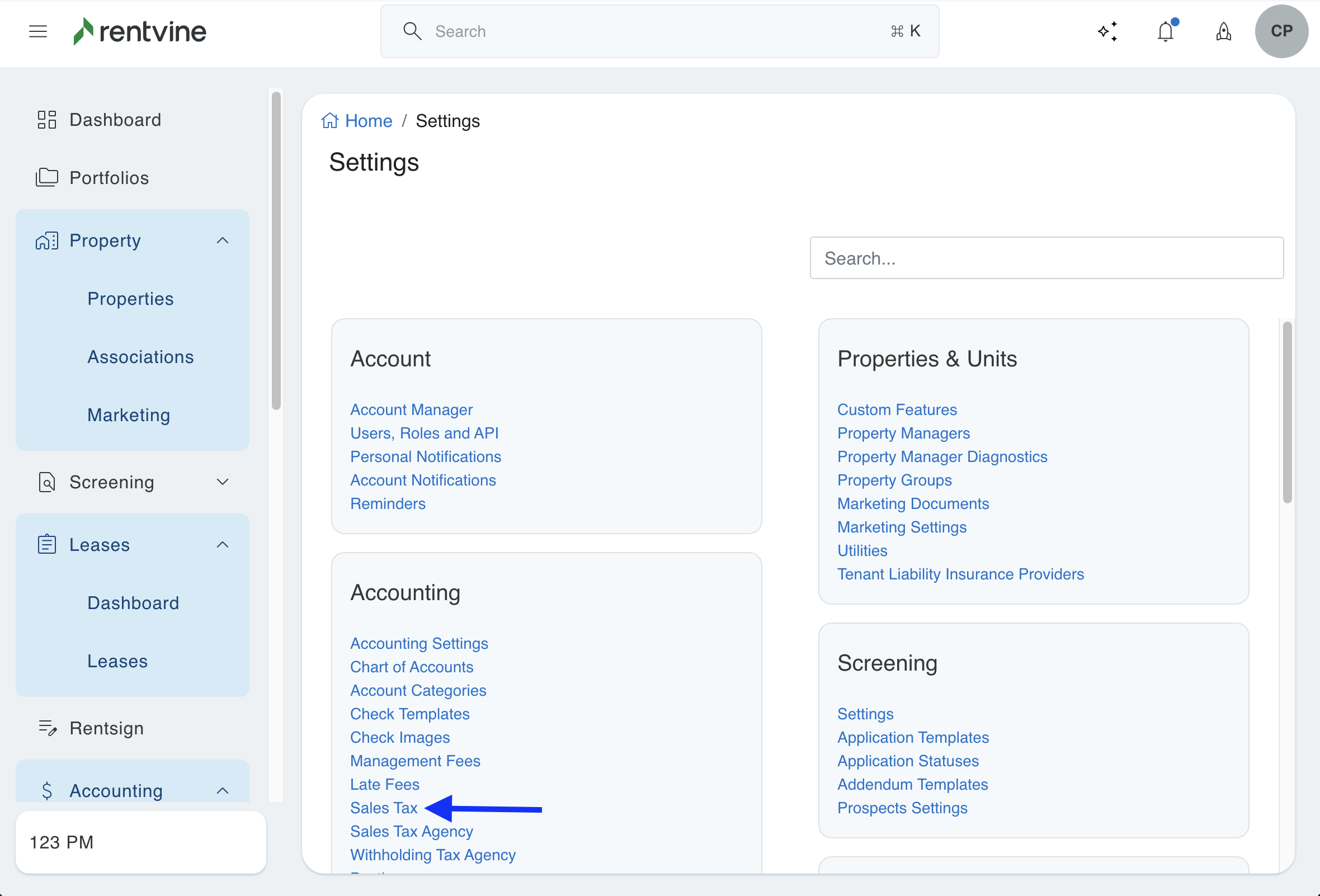The width and height of the screenshot is (1320, 896).
Task: Open the notifications bell
Action: tap(1165, 31)
